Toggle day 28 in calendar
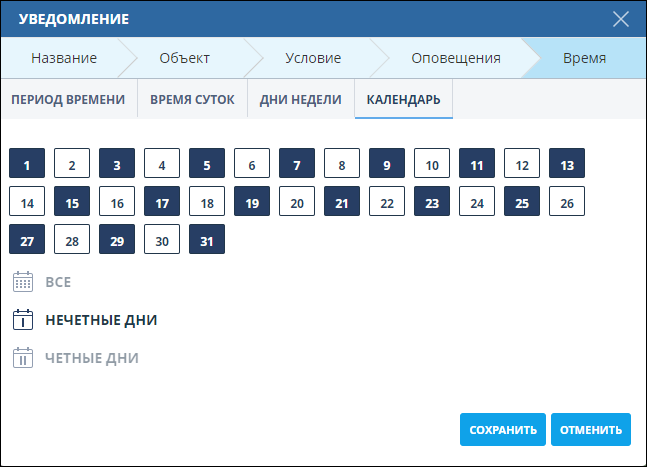 pyautogui.click(x=72, y=239)
